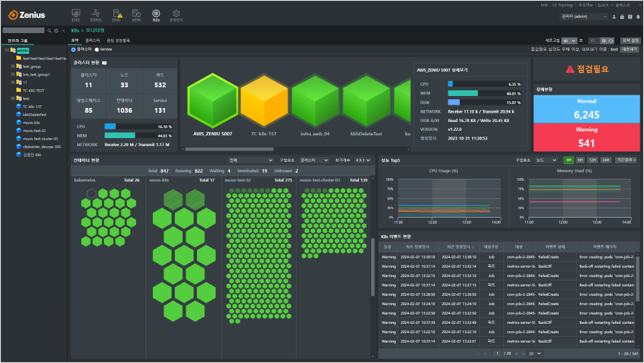
Task: Switch to the second tab beside summary
Action: (93, 41)
